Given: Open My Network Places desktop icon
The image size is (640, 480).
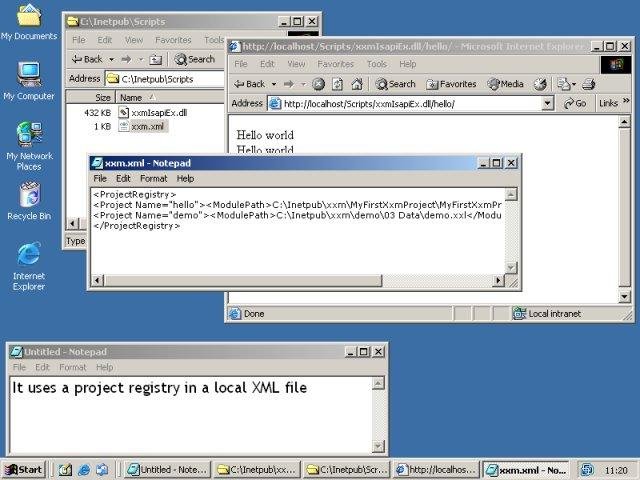Looking at the screenshot, I should click(x=29, y=146).
